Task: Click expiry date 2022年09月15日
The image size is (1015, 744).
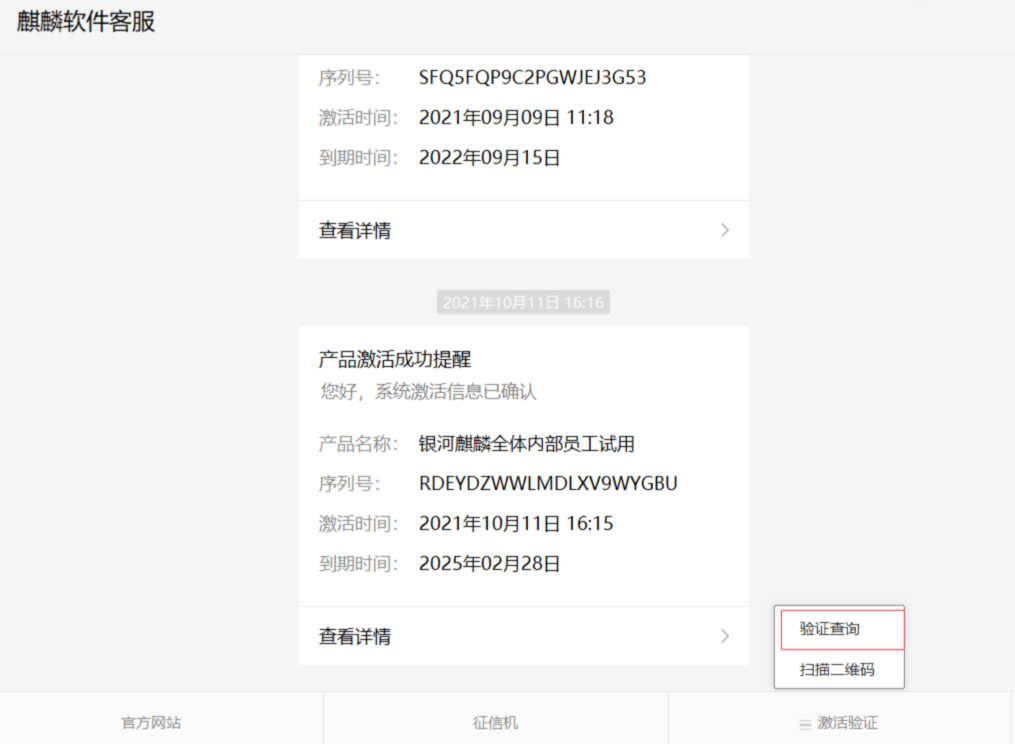Action: click(489, 157)
